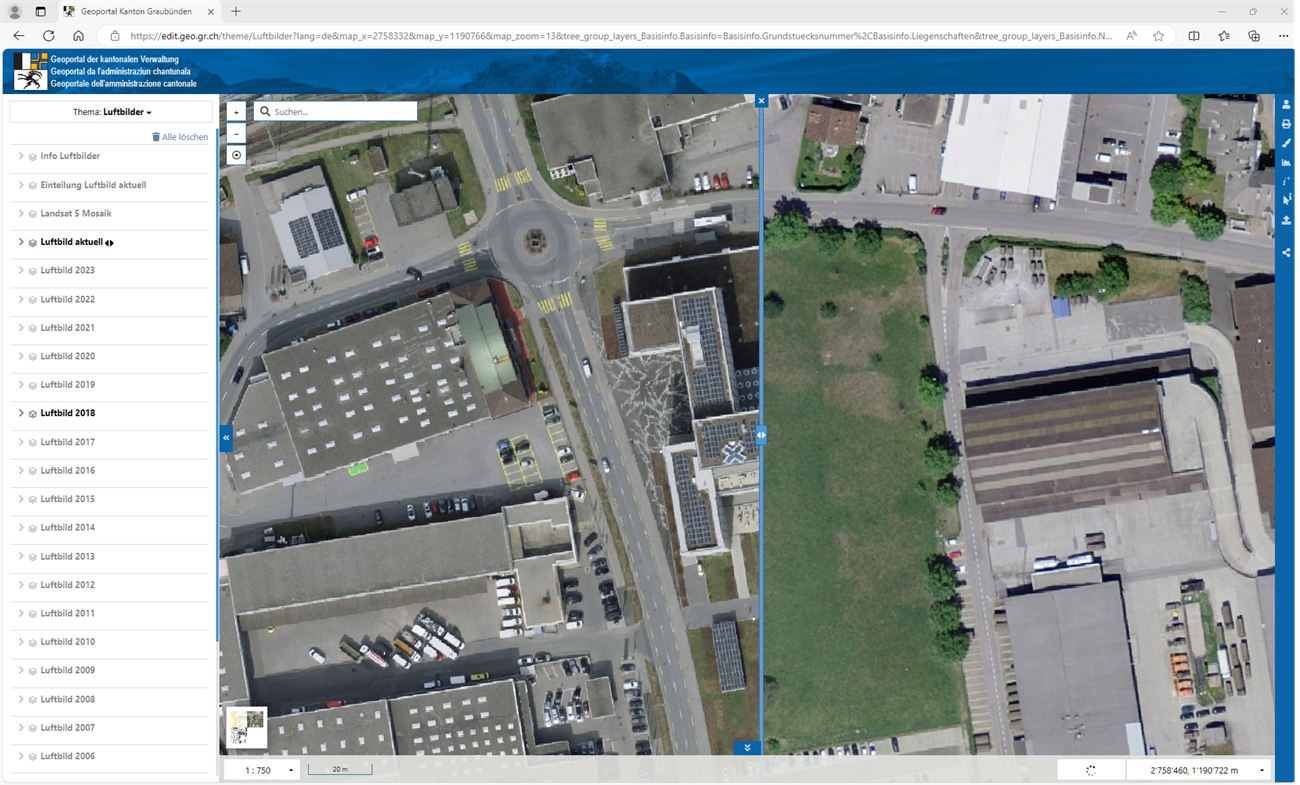Collapse the left layer panel
Image resolution: width=1300 pixels, height=785 pixels.
[x=226, y=437]
